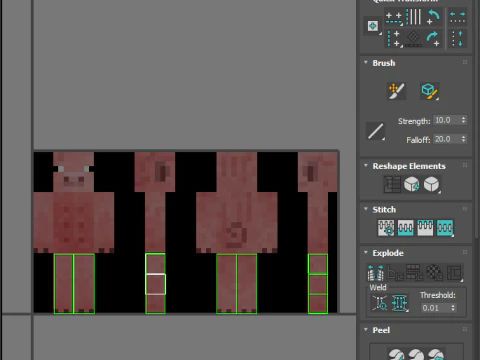Click the Falloff value field
480x360 pixels.
click(x=447, y=139)
